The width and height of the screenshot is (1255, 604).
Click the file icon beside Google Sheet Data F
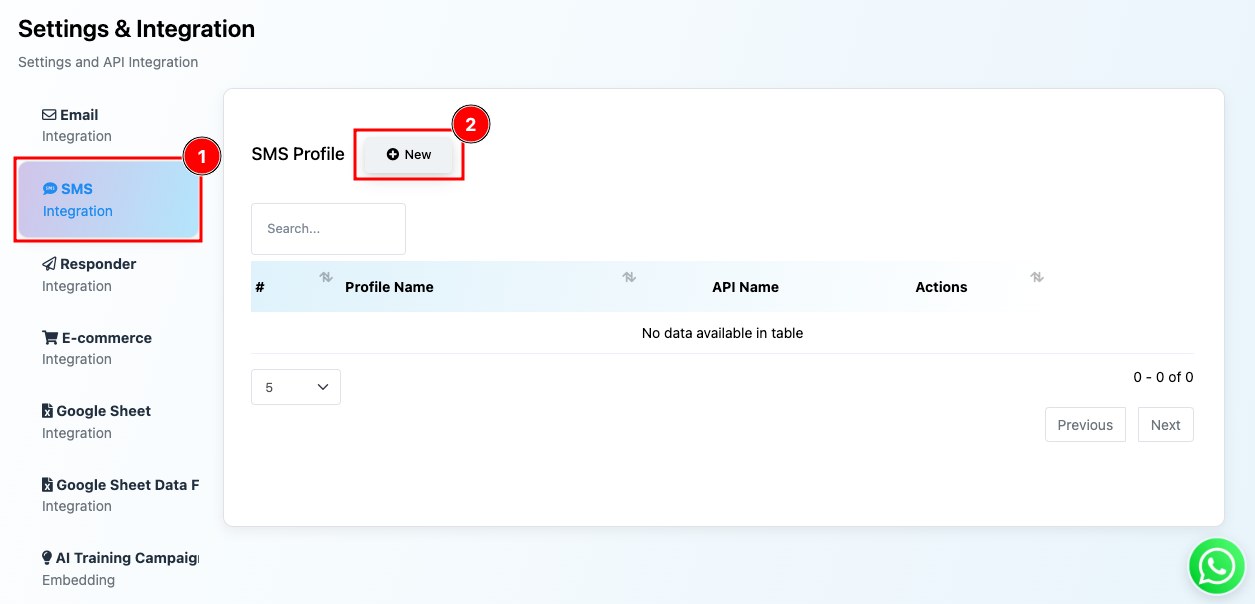(47, 485)
